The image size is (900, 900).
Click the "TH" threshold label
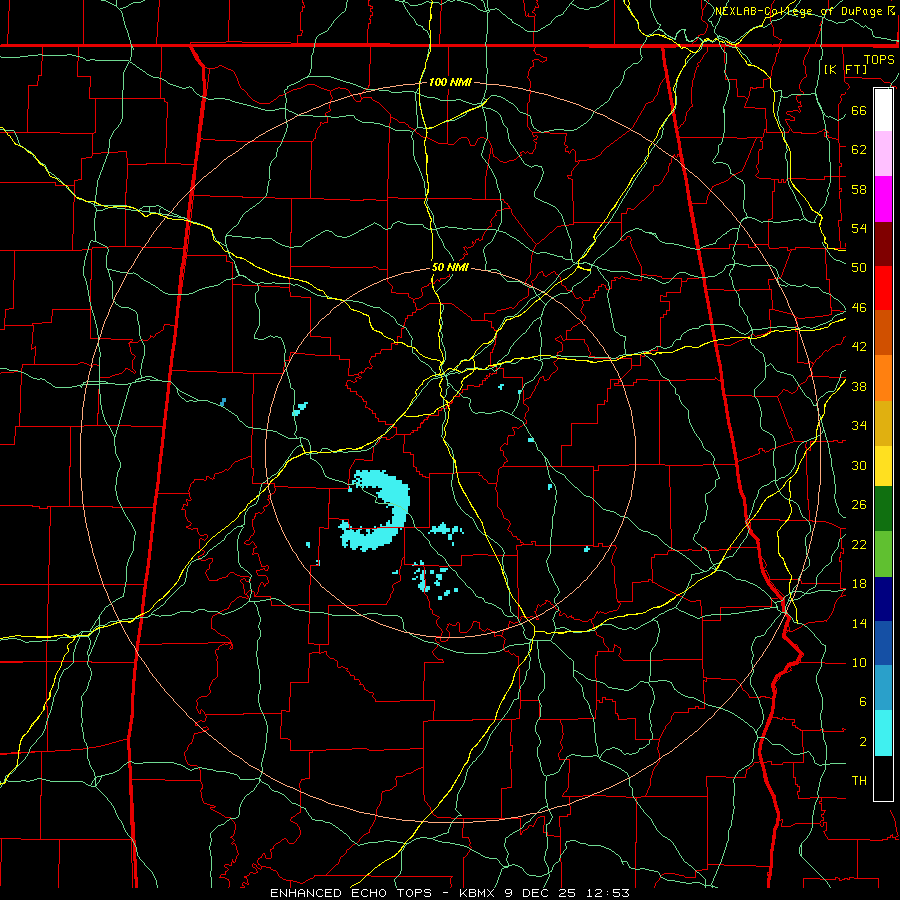[859, 781]
